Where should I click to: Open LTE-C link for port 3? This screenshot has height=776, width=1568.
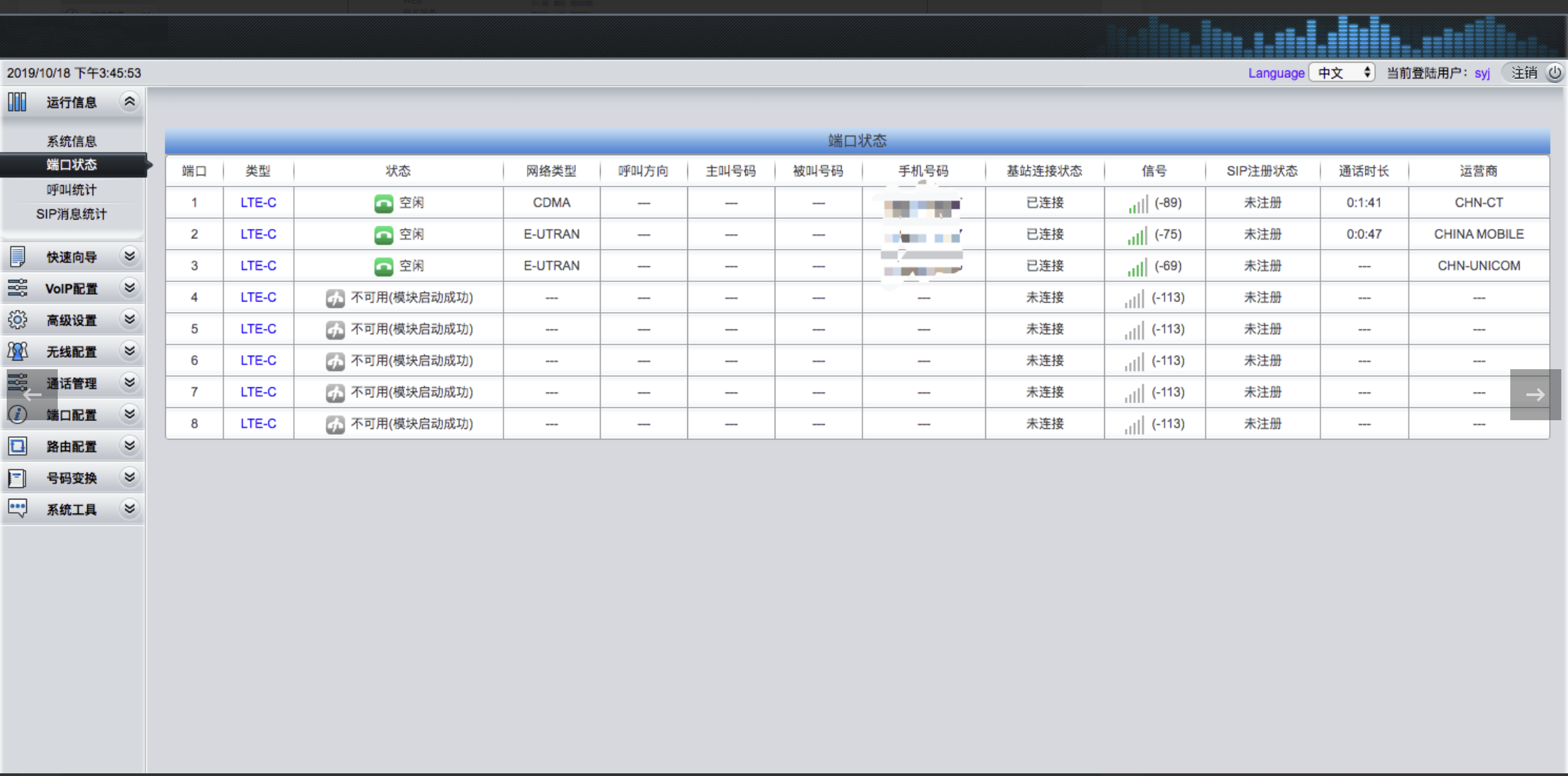258,266
